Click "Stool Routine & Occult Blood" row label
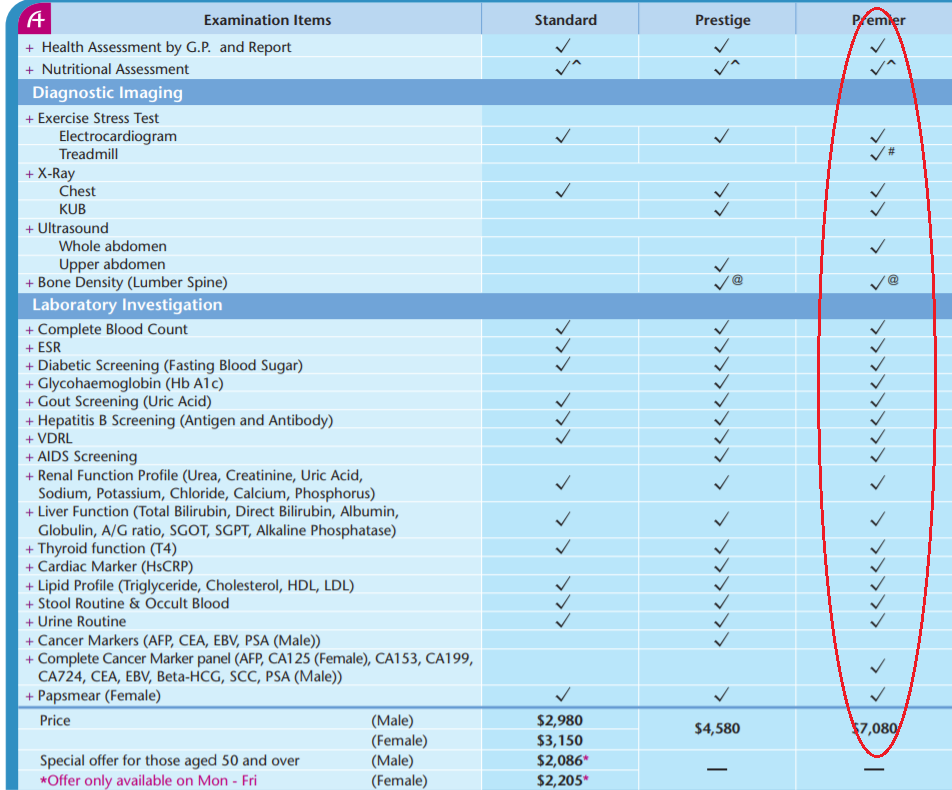This screenshot has height=790, width=952. 134,604
